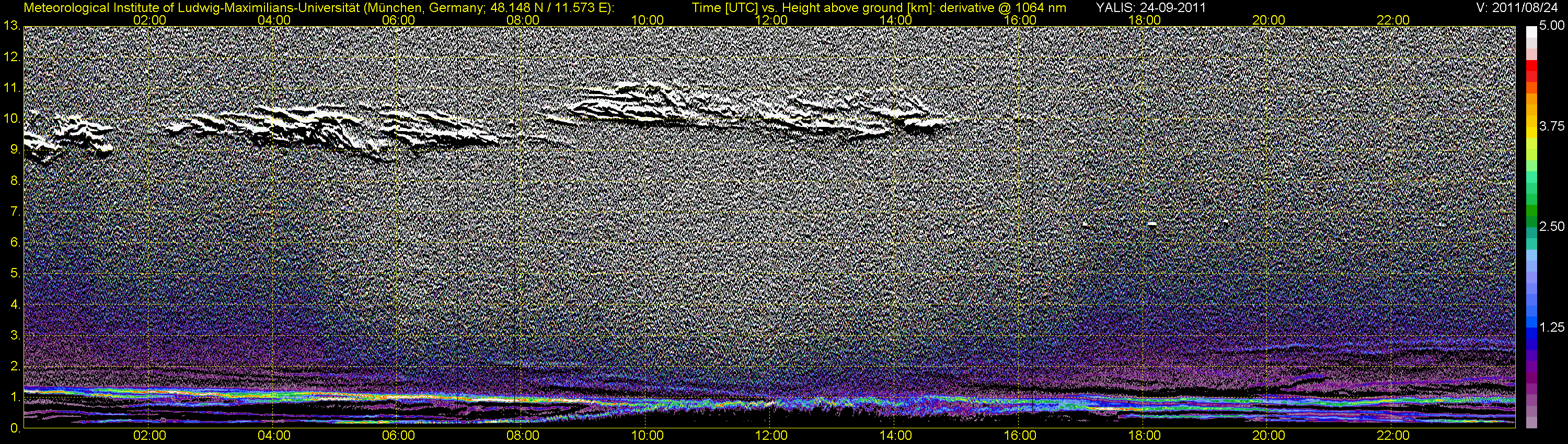This screenshot has width=1568, height=444.
Task: Click the 3 km height axis label
Action: [x=15, y=336]
